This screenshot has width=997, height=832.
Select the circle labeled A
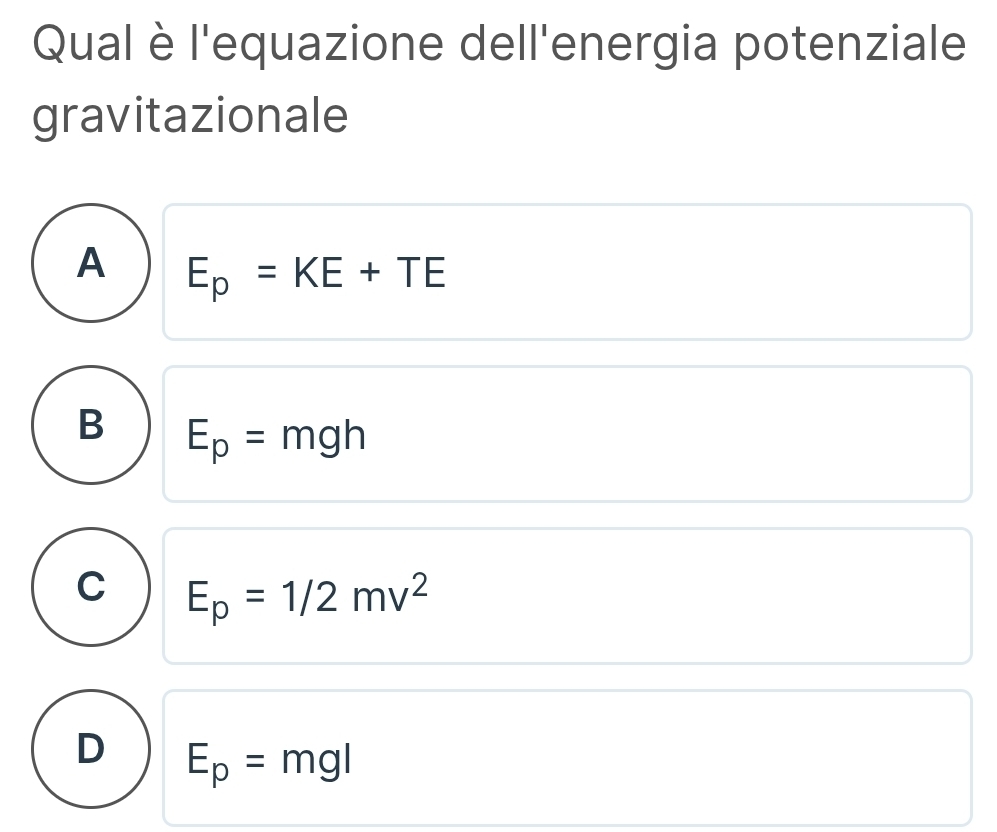tap(90, 262)
